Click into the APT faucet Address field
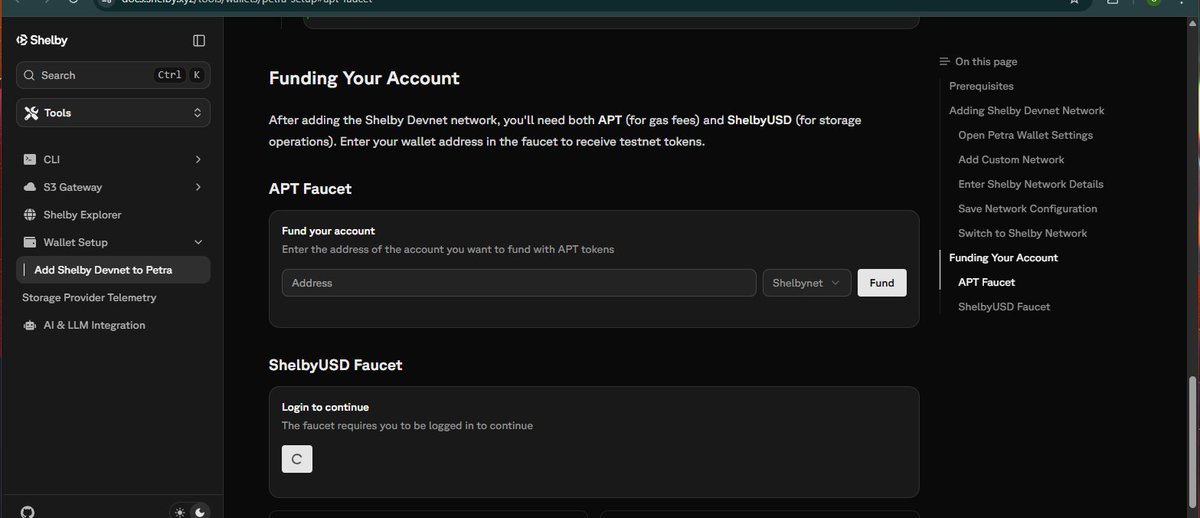 (x=519, y=283)
